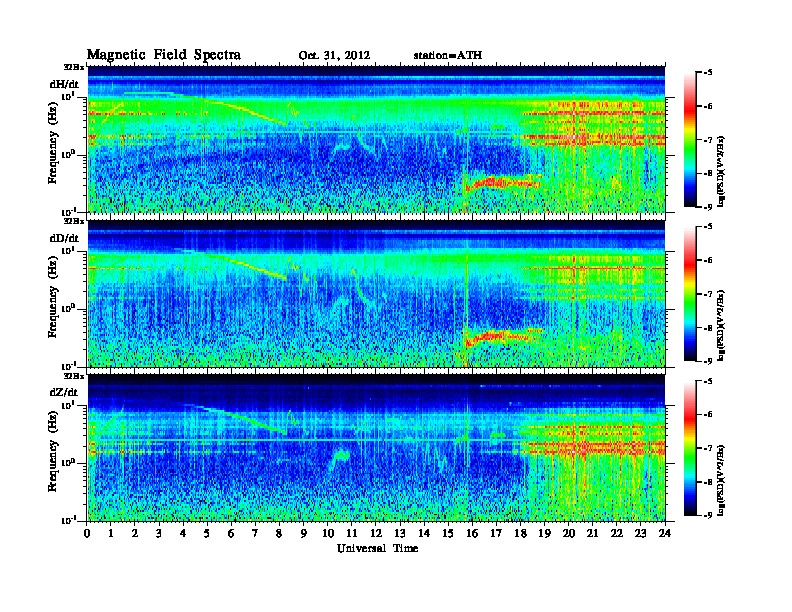792x612 pixels.
Task: Click x-axis tick label "13"
Action: (400, 533)
